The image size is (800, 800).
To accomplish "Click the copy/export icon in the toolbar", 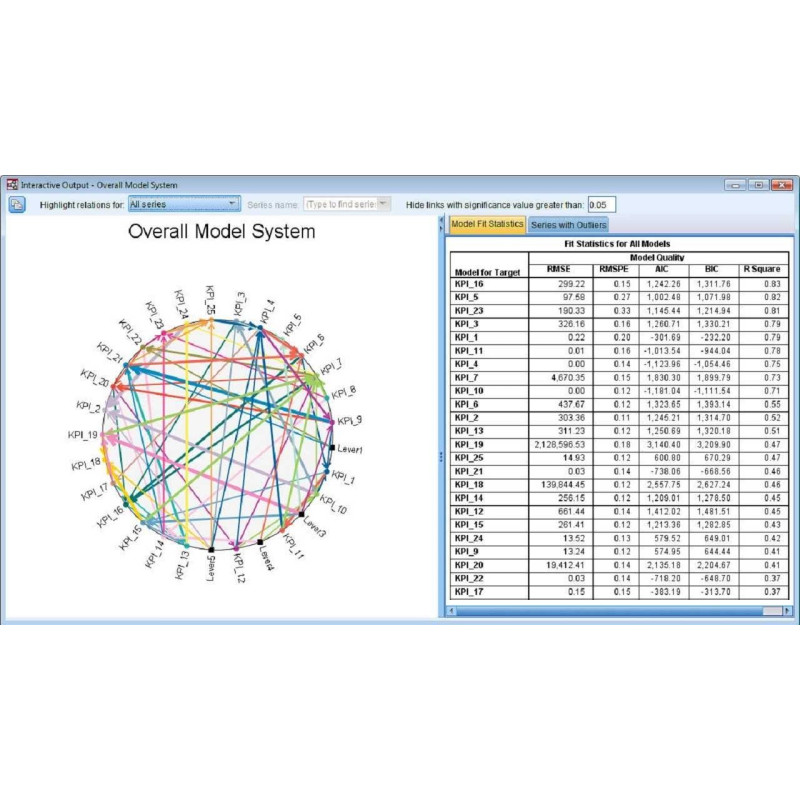I will [18, 205].
